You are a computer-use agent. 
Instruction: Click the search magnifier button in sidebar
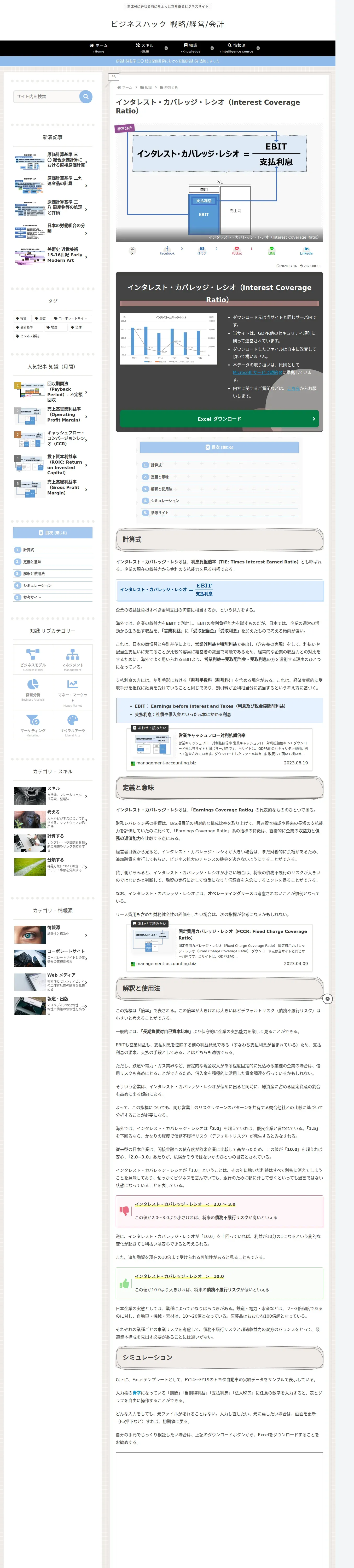(86, 96)
